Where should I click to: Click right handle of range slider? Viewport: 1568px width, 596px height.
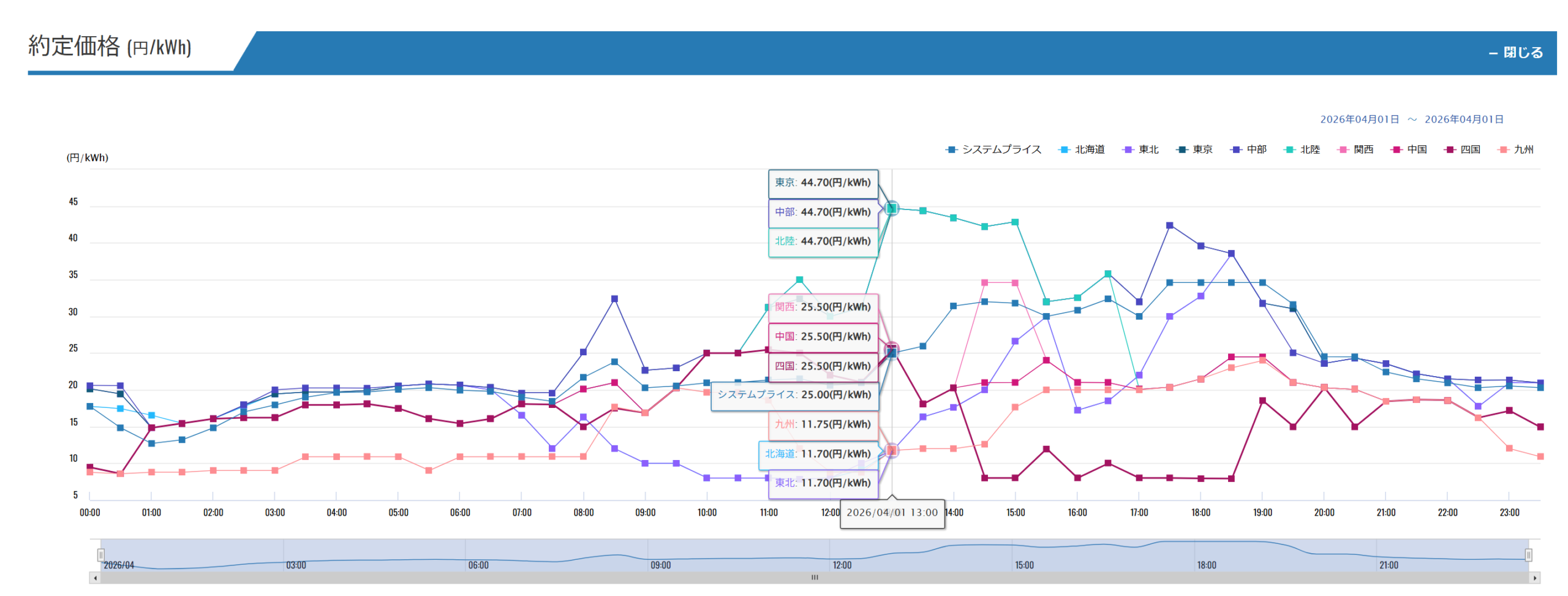[x=1528, y=555]
